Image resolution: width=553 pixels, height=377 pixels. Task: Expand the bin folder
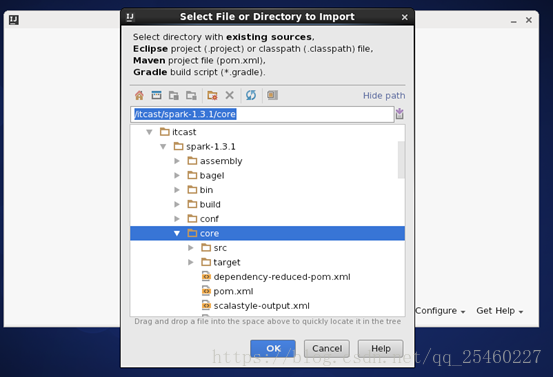pos(177,190)
